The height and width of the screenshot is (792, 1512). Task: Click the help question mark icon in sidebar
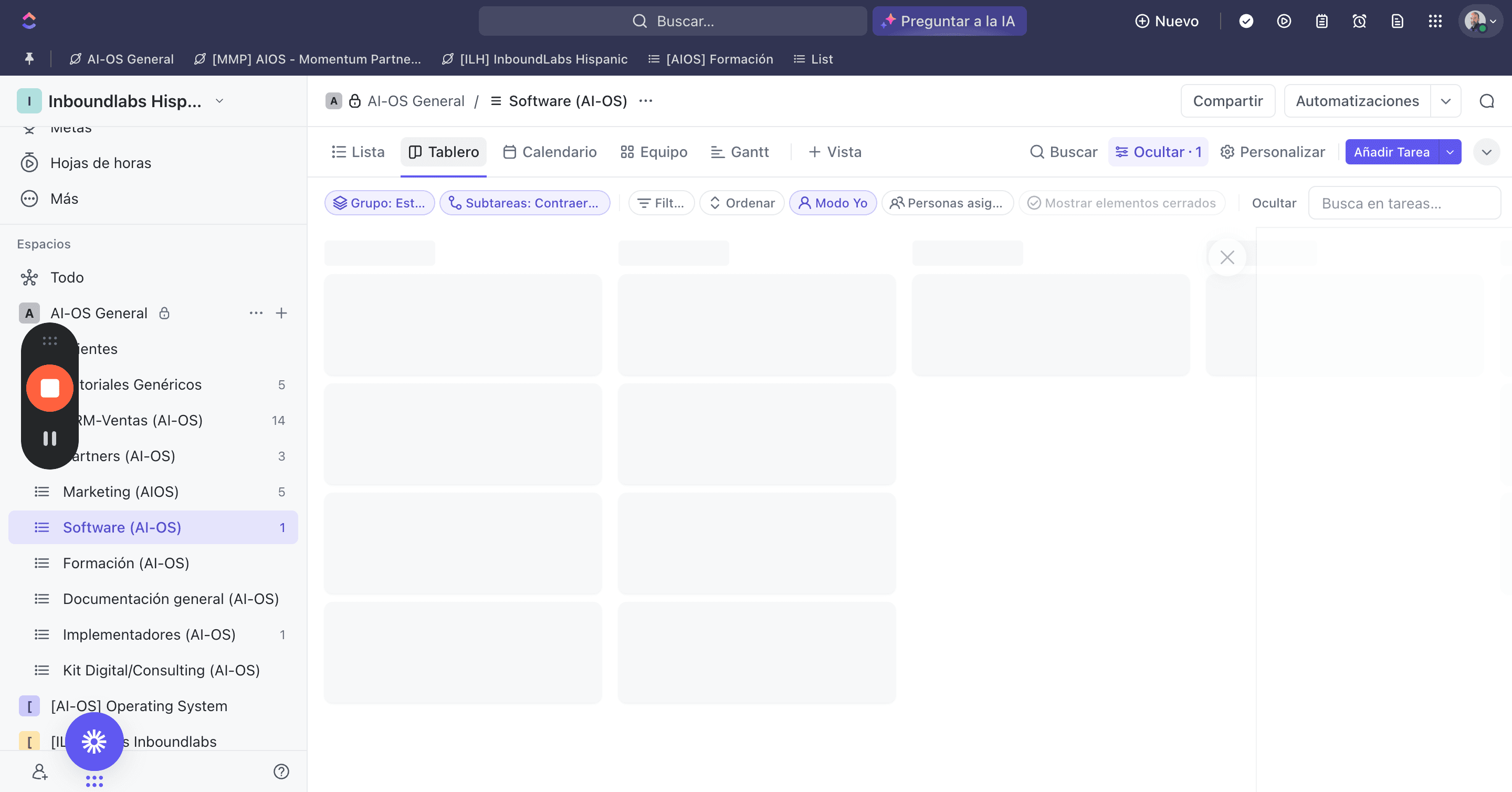pos(281,772)
